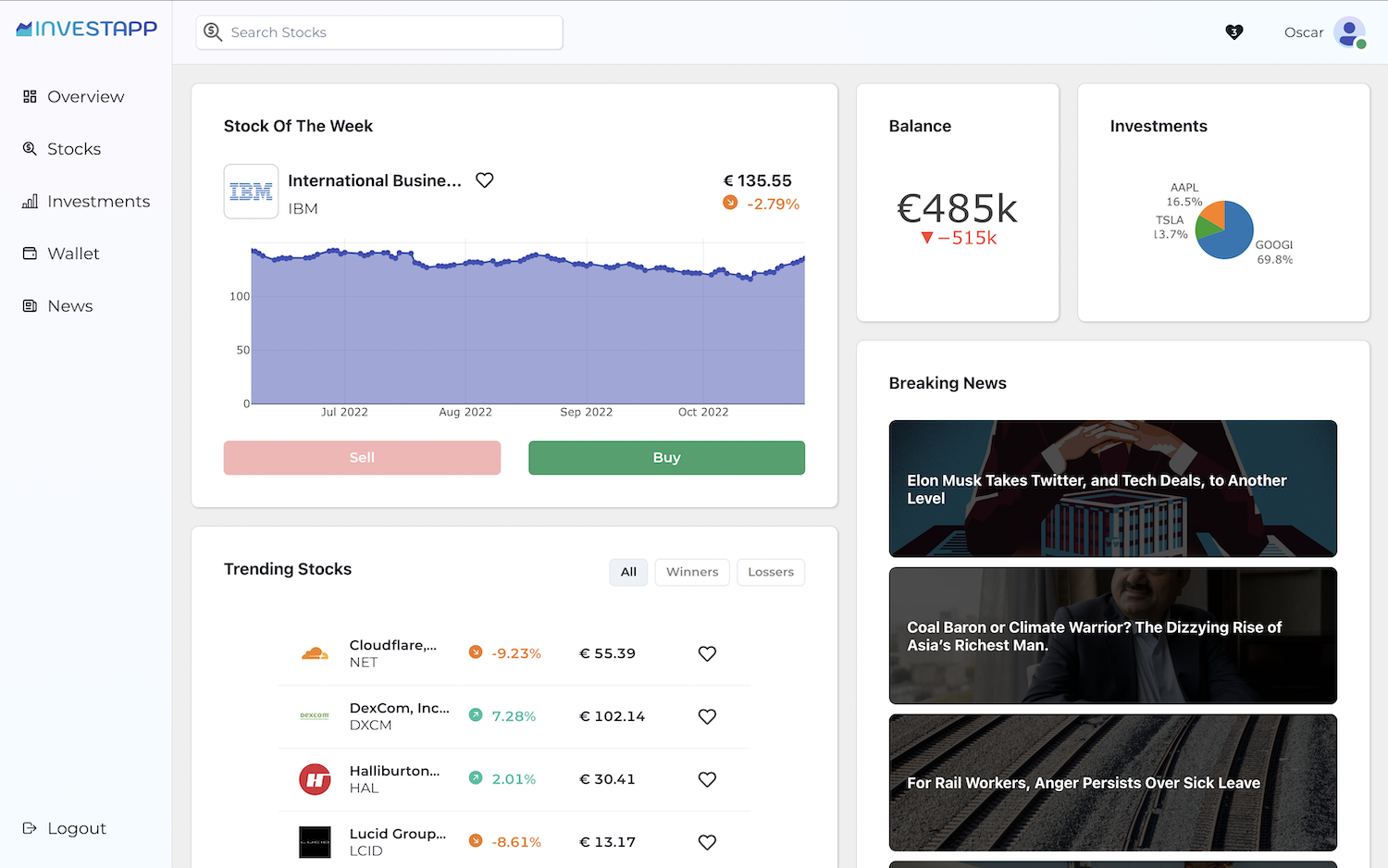Click the Lucid Group logo icon
Image resolution: width=1388 pixels, height=868 pixels.
pyautogui.click(x=315, y=842)
